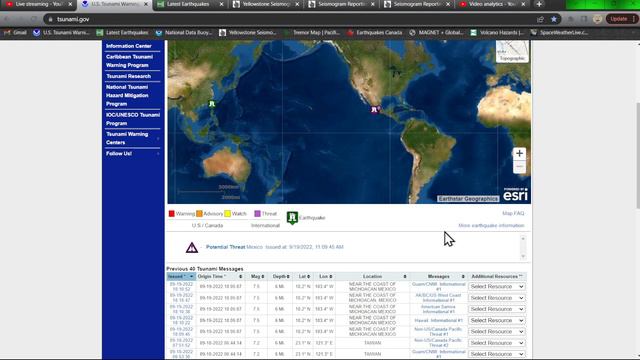Open Caribbean Tsunami Warning Program link
This screenshot has width=640, height=360.
(x=130, y=61)
